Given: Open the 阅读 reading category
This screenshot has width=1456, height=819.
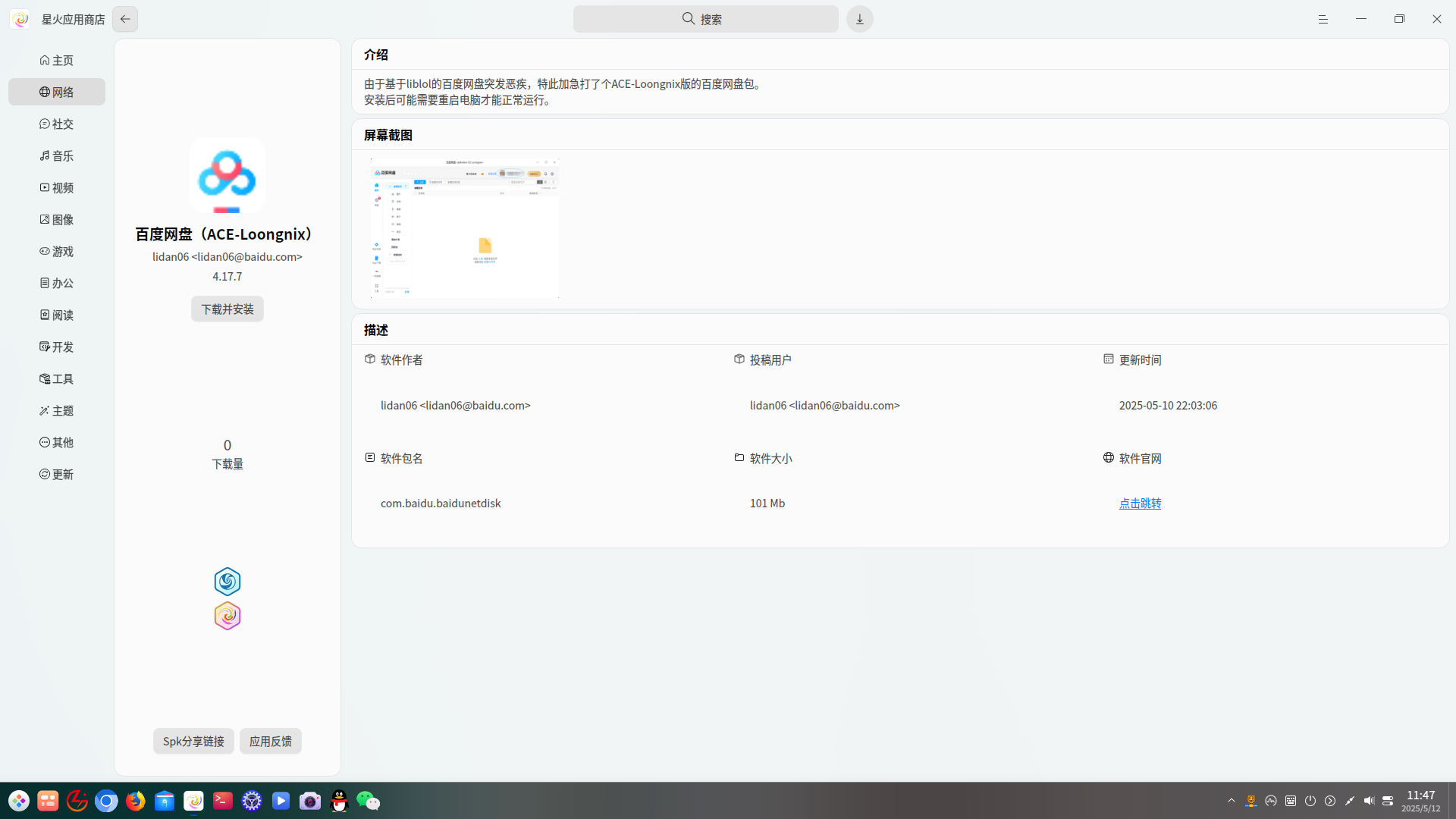Looking at the screenshot, I should pos(57,315).
